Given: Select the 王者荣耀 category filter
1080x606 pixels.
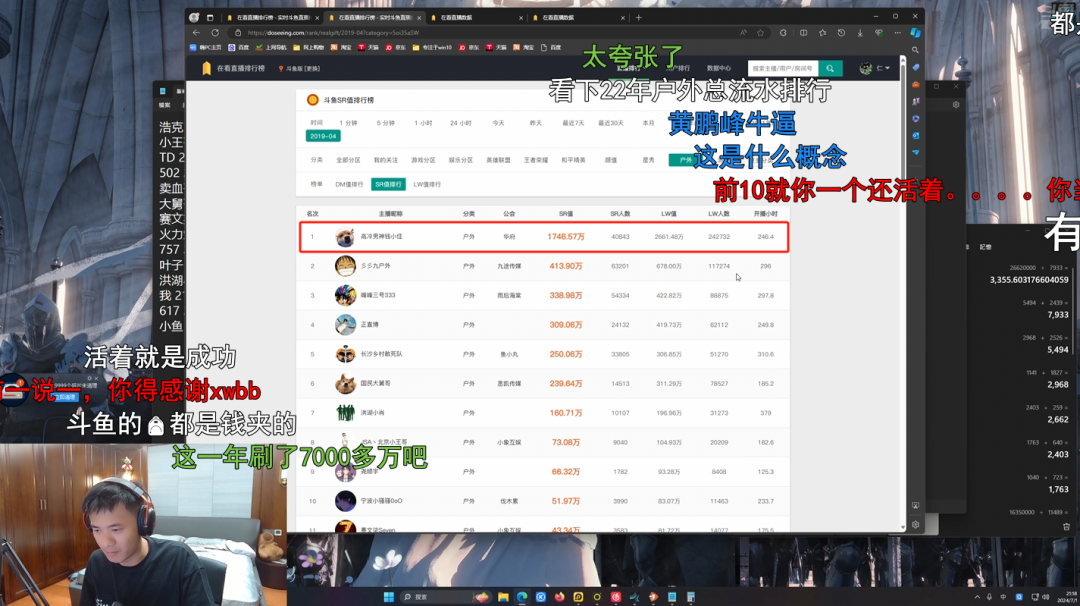Looking at the screenshot, I should [536, 160].
